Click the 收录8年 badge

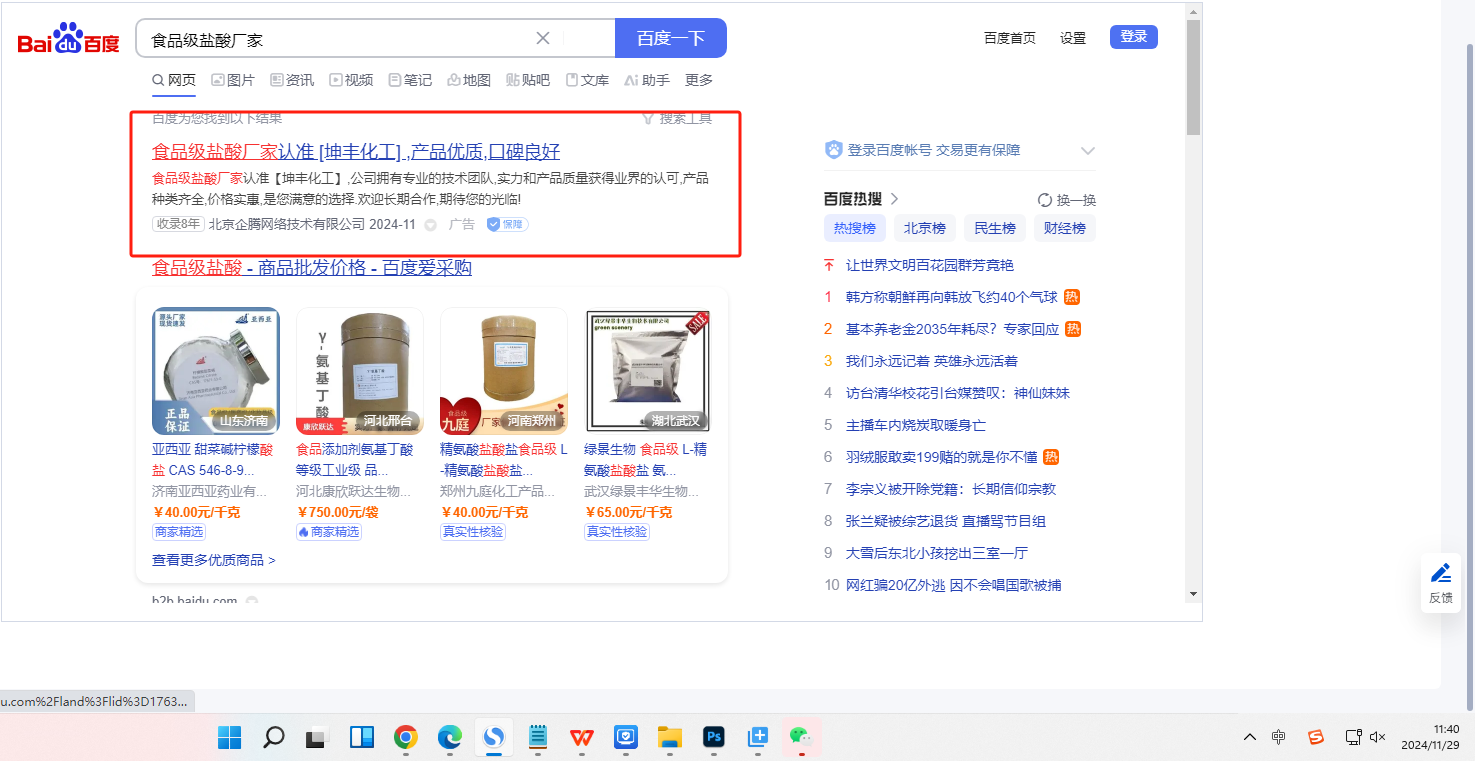pyautogui.click(x=178, y=224)
